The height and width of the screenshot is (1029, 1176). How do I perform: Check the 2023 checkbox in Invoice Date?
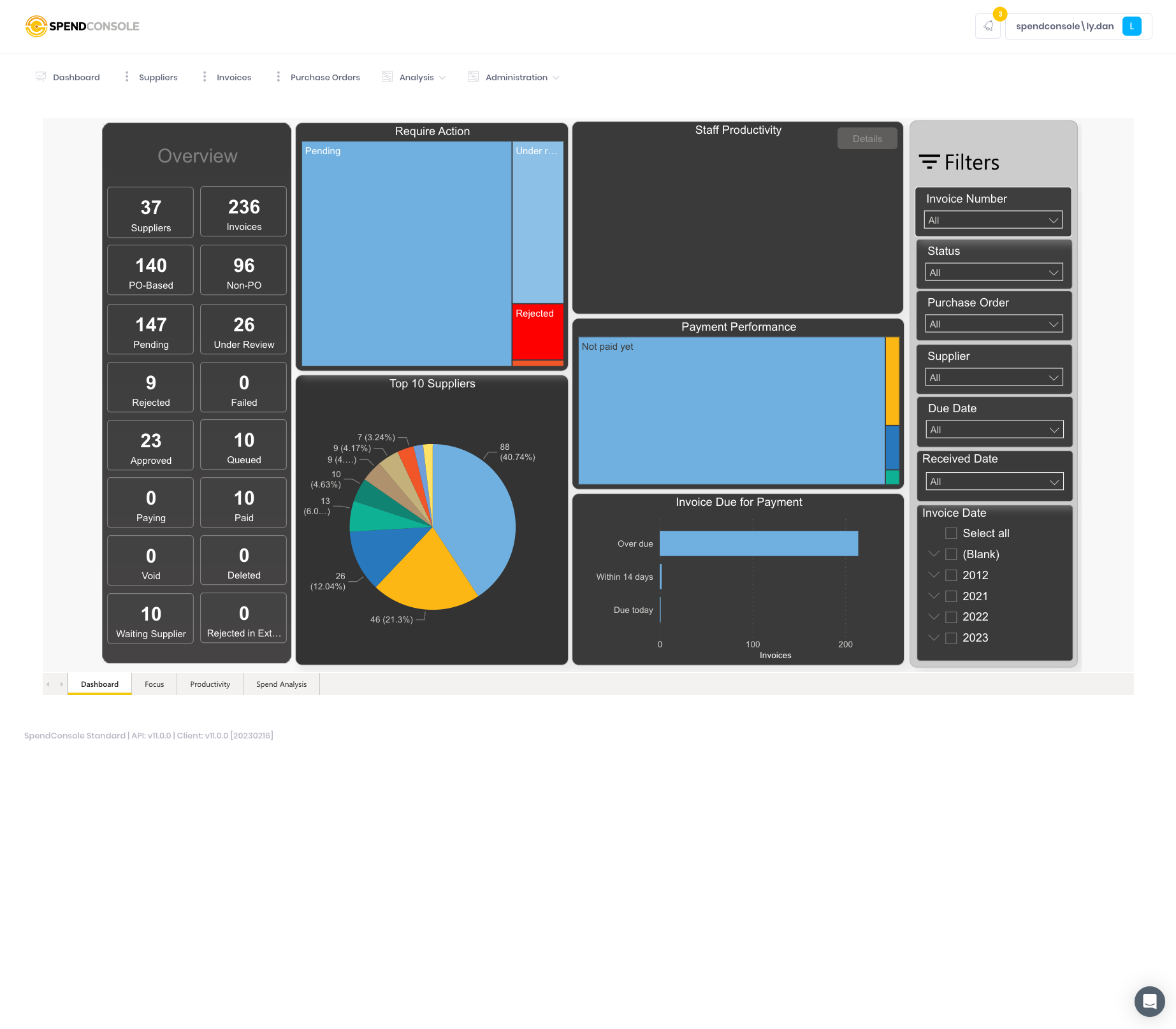click(951, 638)
